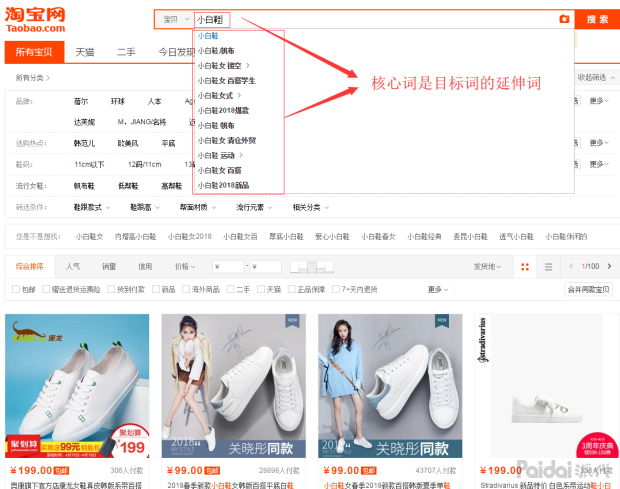The image size is (620, 489).
Task: Sort results by 人气
Action: [x=73, y=266]
